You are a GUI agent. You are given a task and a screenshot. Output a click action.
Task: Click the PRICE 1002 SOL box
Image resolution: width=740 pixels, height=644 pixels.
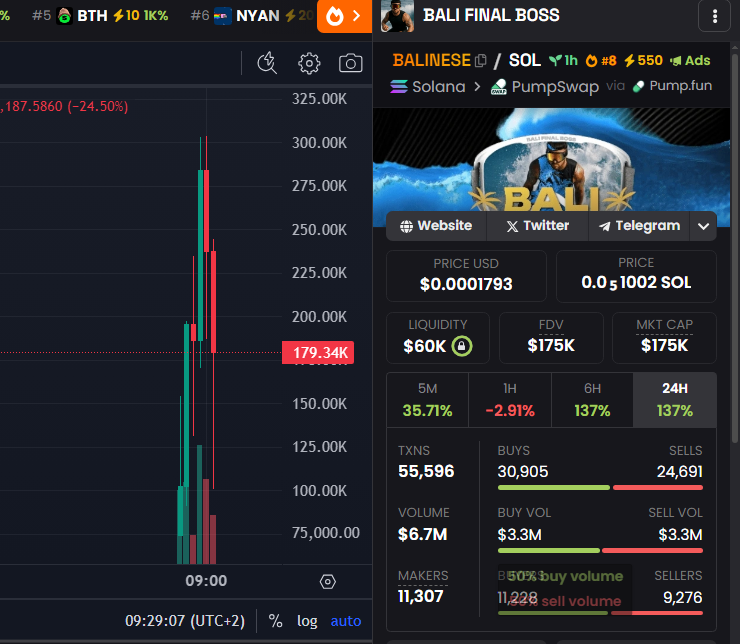coord(636,276)
